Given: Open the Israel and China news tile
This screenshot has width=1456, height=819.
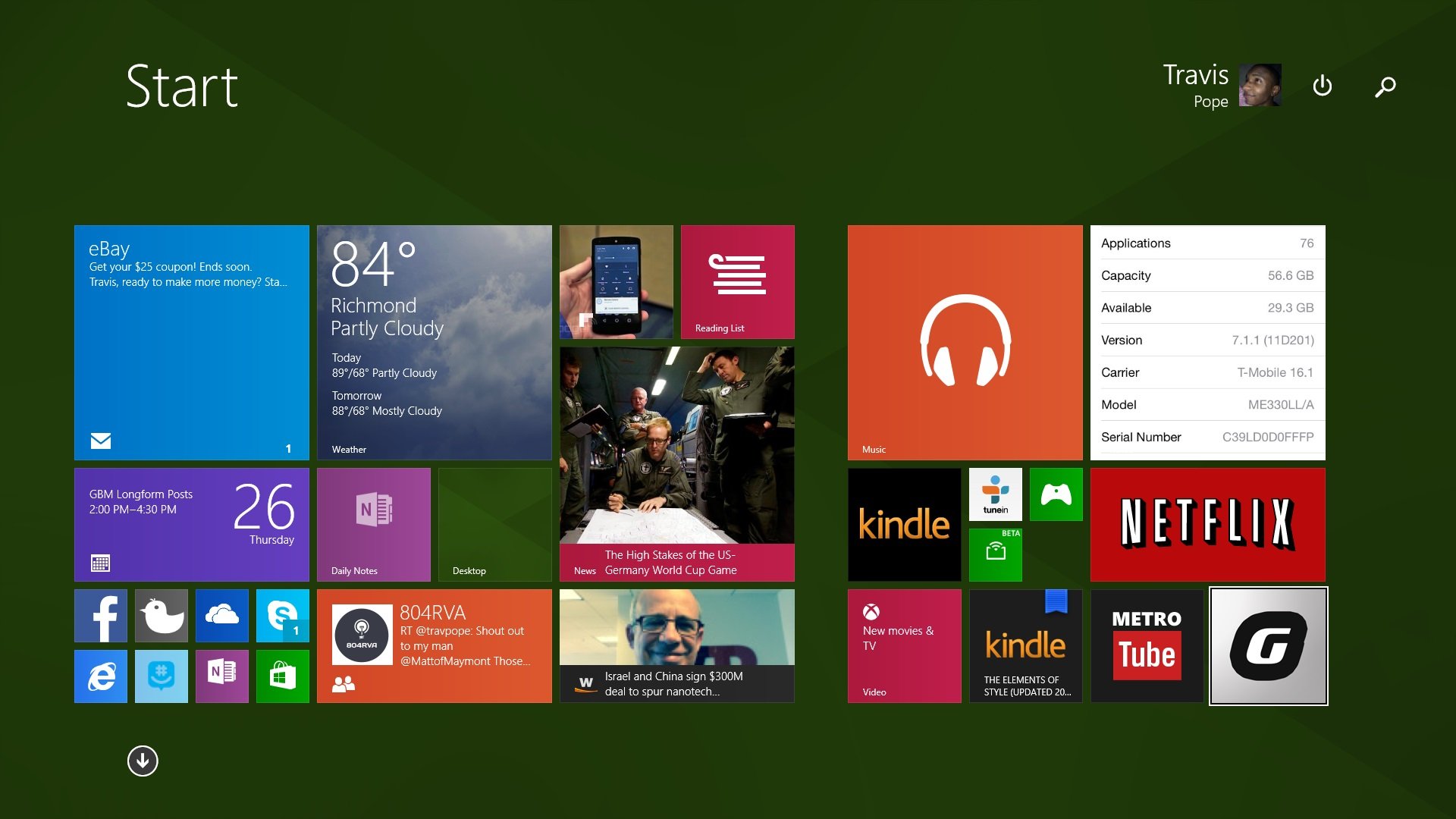Looking at the screenshot, I should 677,646.
